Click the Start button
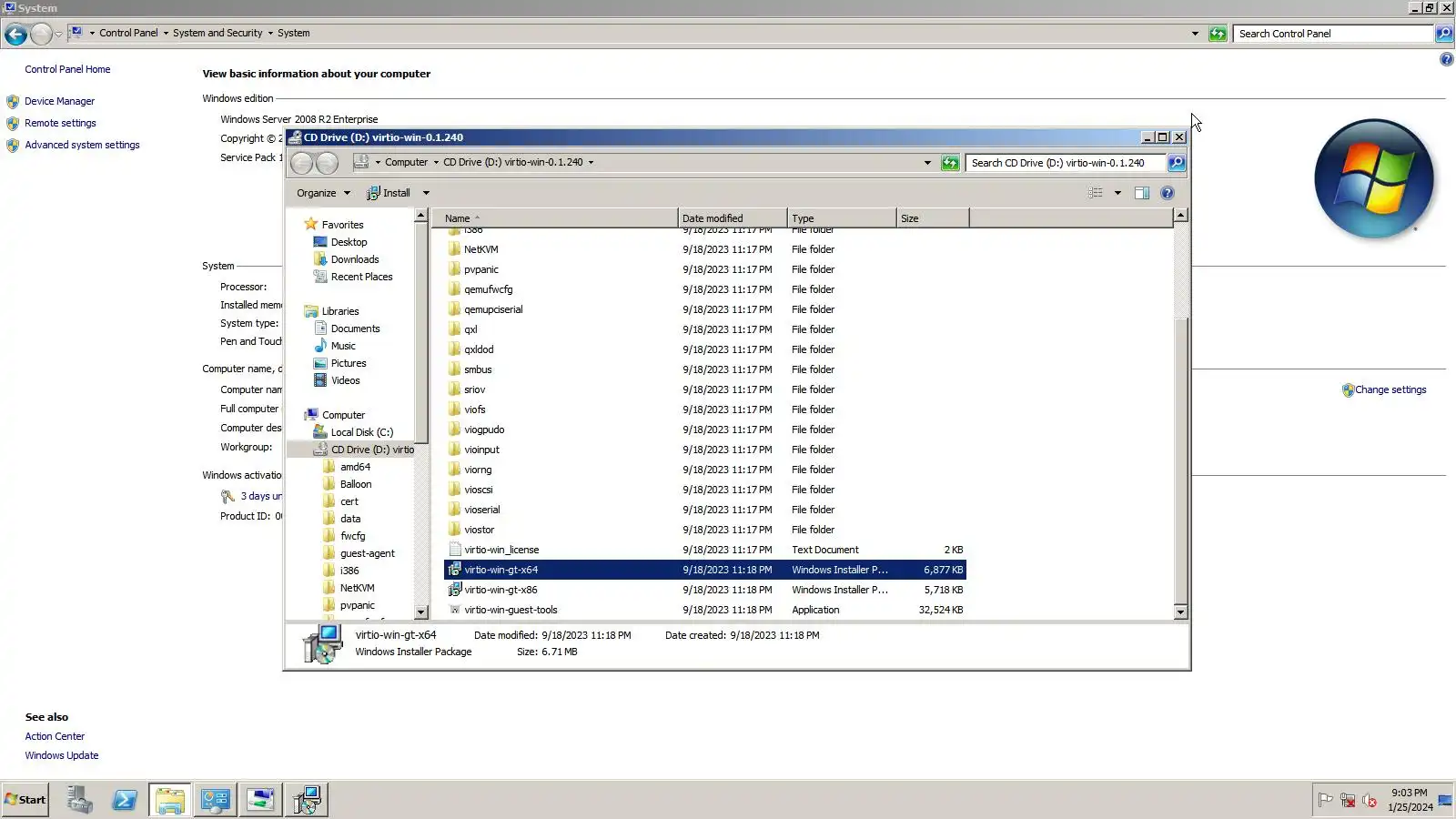The image size is (1456, 819). [x=25, y=800]
